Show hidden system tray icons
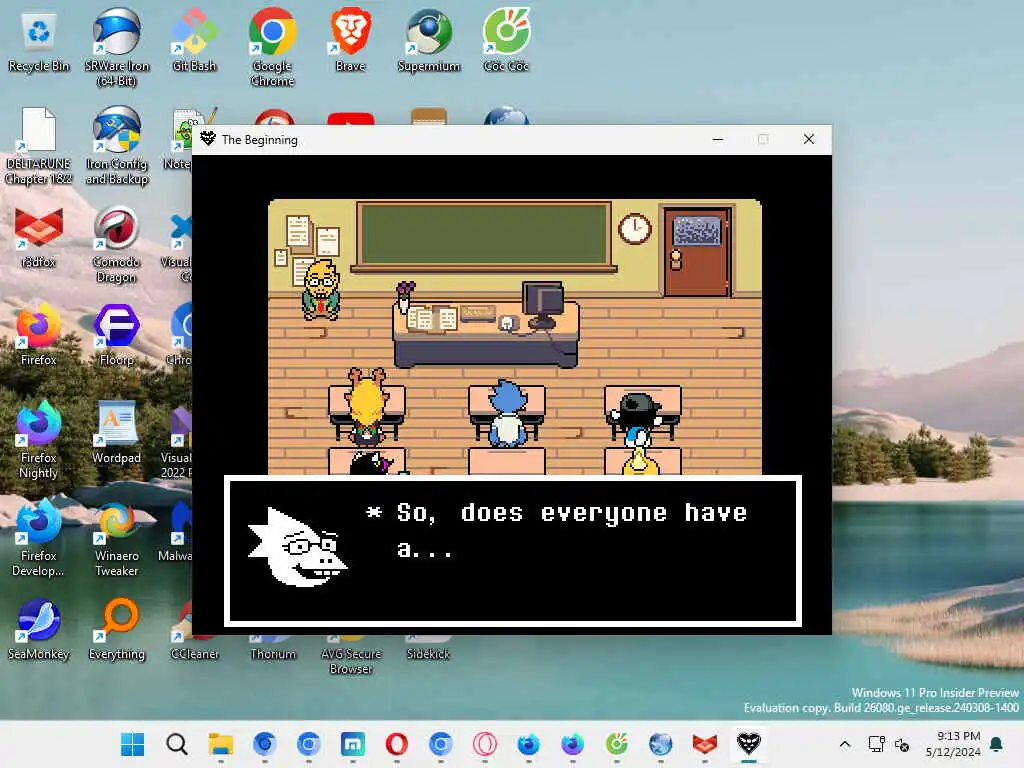This screenshot has width=1024, height=768. point(844,744)
